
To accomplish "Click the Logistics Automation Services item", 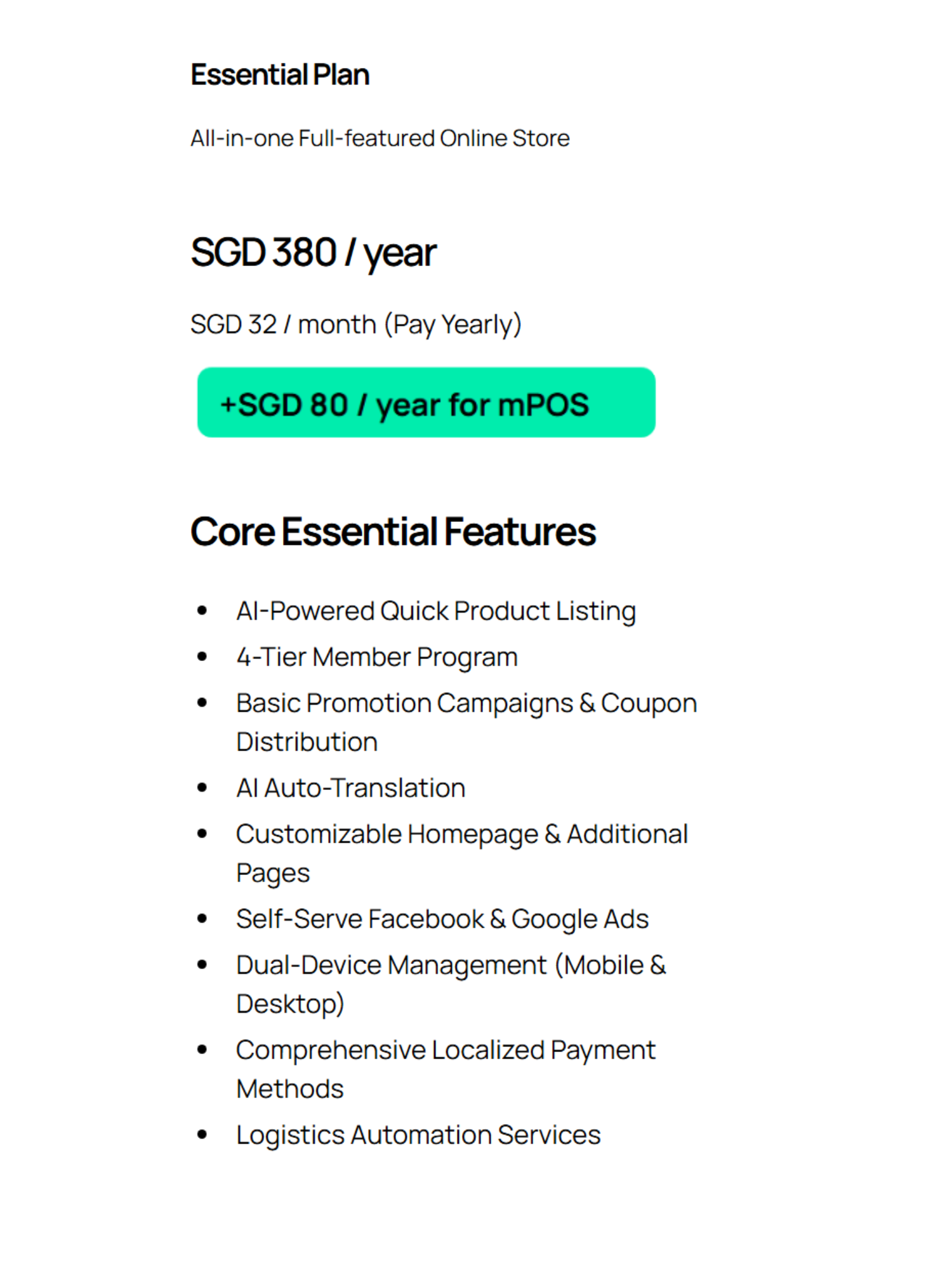I will 418,1135.
